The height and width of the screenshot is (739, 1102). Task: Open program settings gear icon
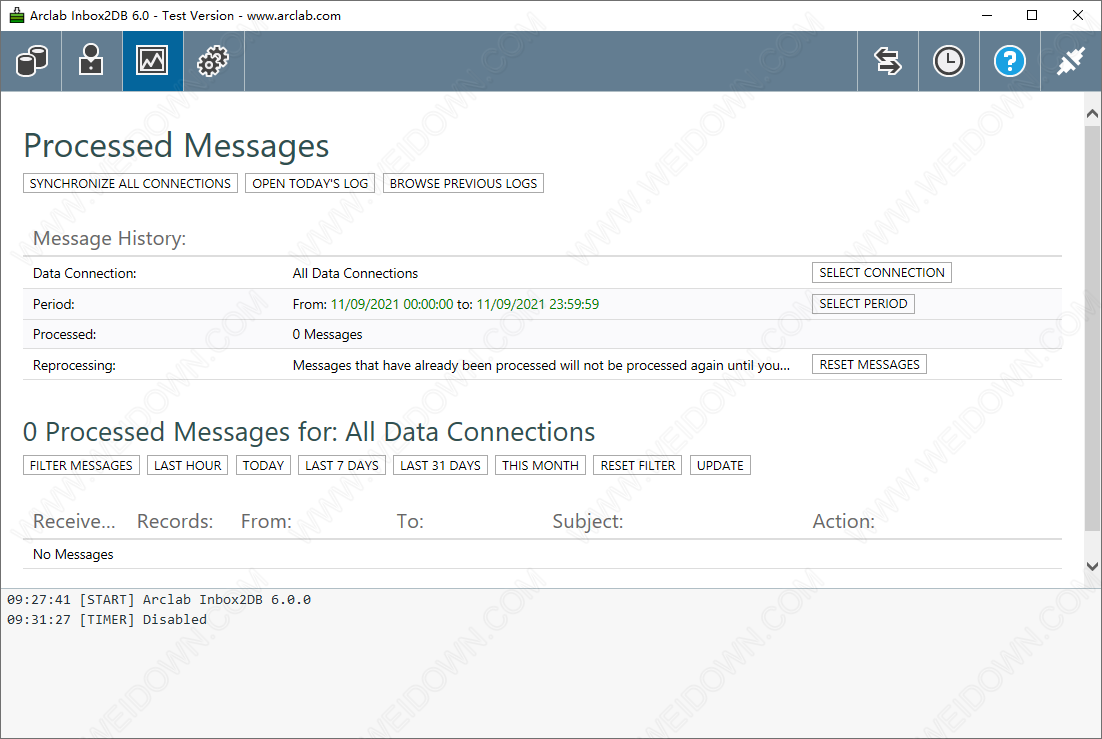click(213, 61)
